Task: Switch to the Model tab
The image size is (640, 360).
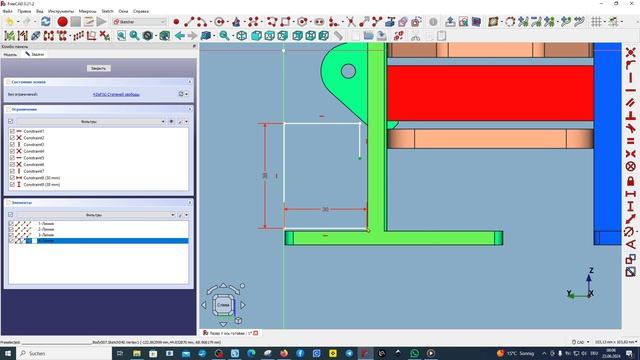Action: coord(10,54)
